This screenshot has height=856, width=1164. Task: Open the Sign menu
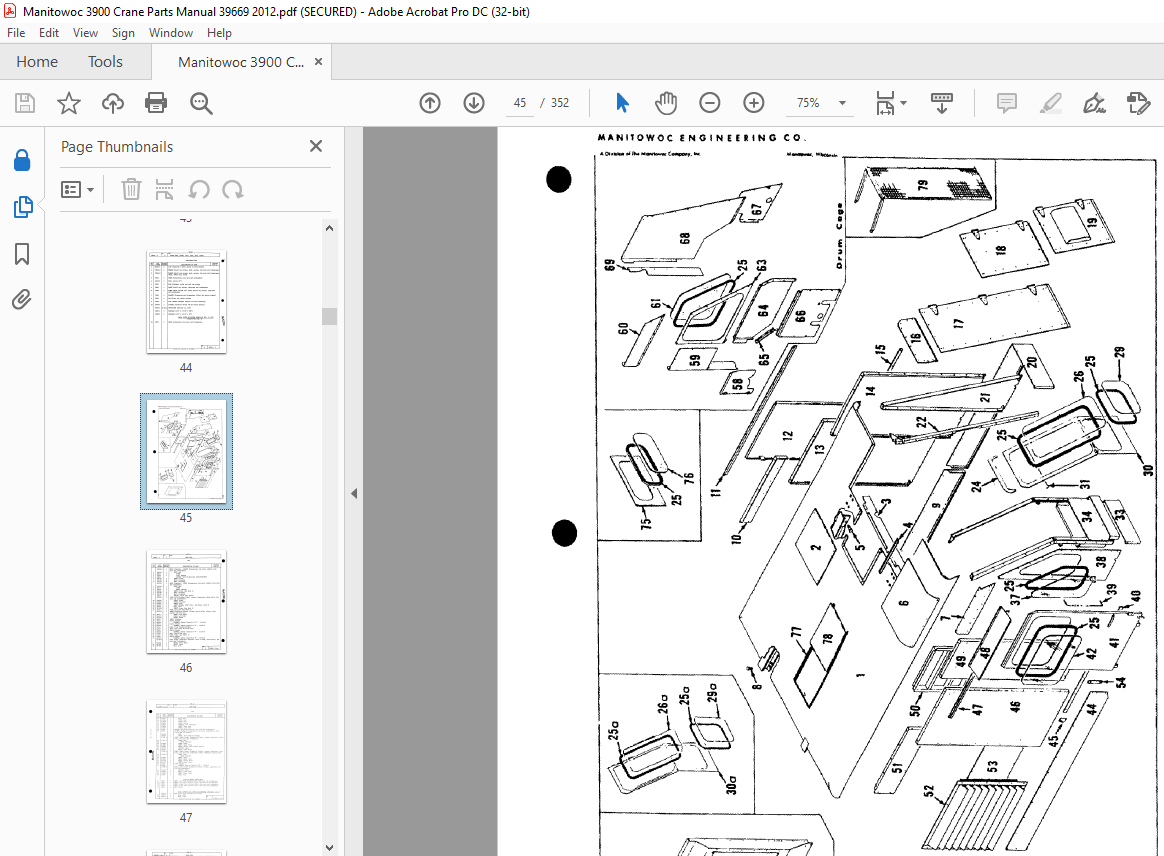tap(123, 33)
